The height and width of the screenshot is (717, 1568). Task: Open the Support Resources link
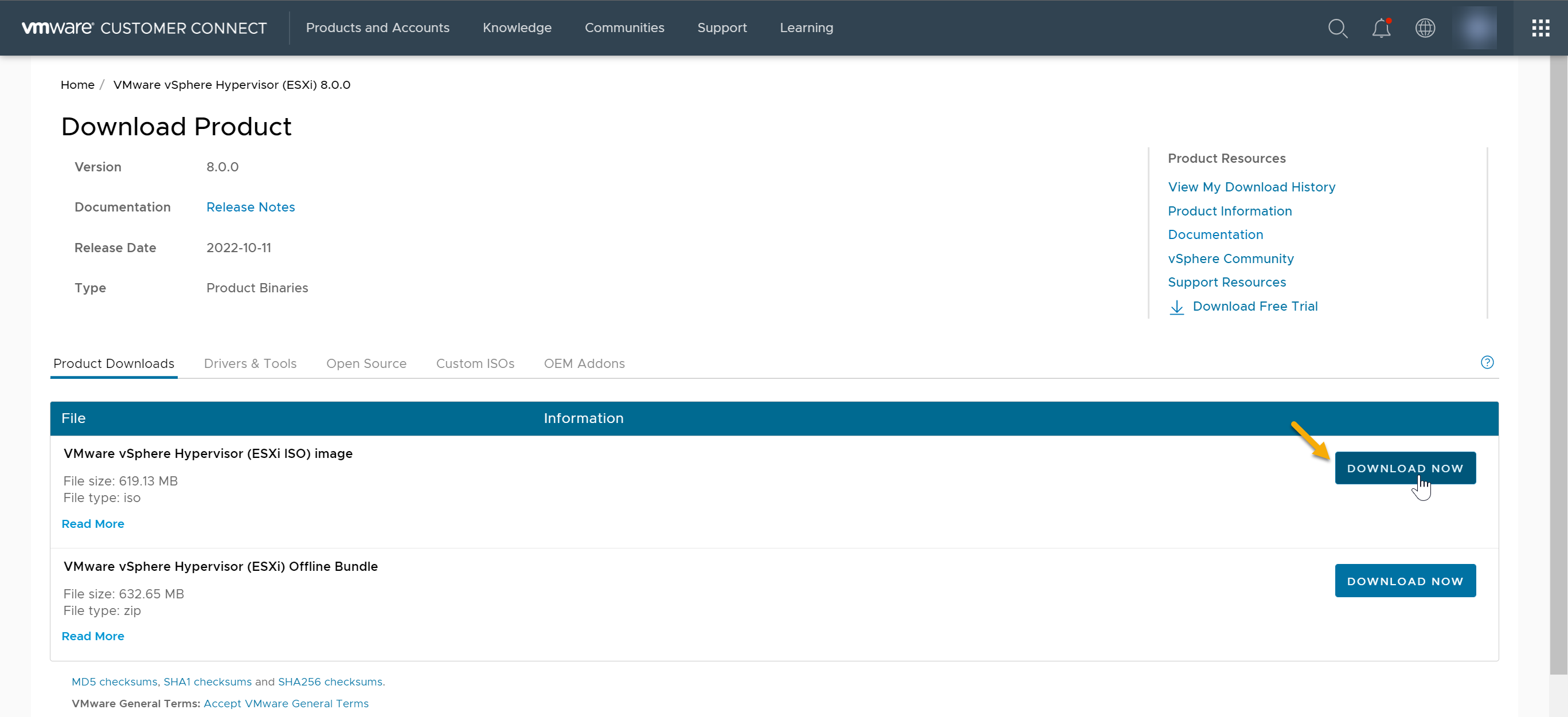coord(1226,283)
